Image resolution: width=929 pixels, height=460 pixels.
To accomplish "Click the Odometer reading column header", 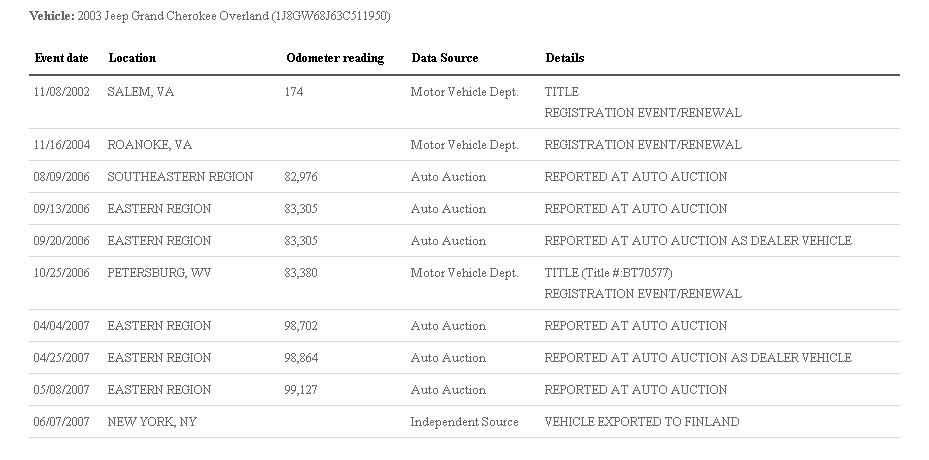I will tap(335, 58).
